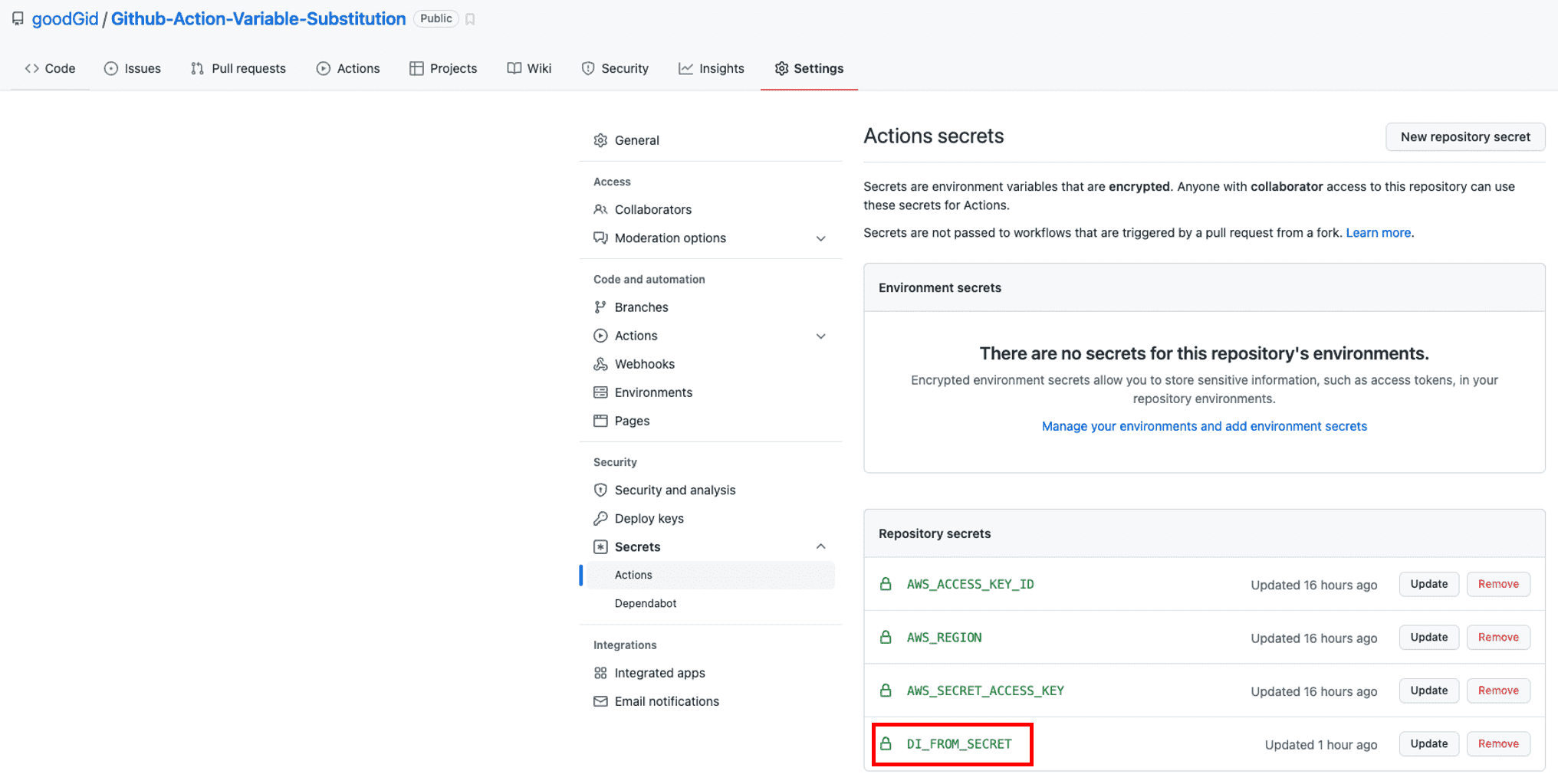Click the Branches git-branch icon
The image size is (1558, 784).
point(600,307)
